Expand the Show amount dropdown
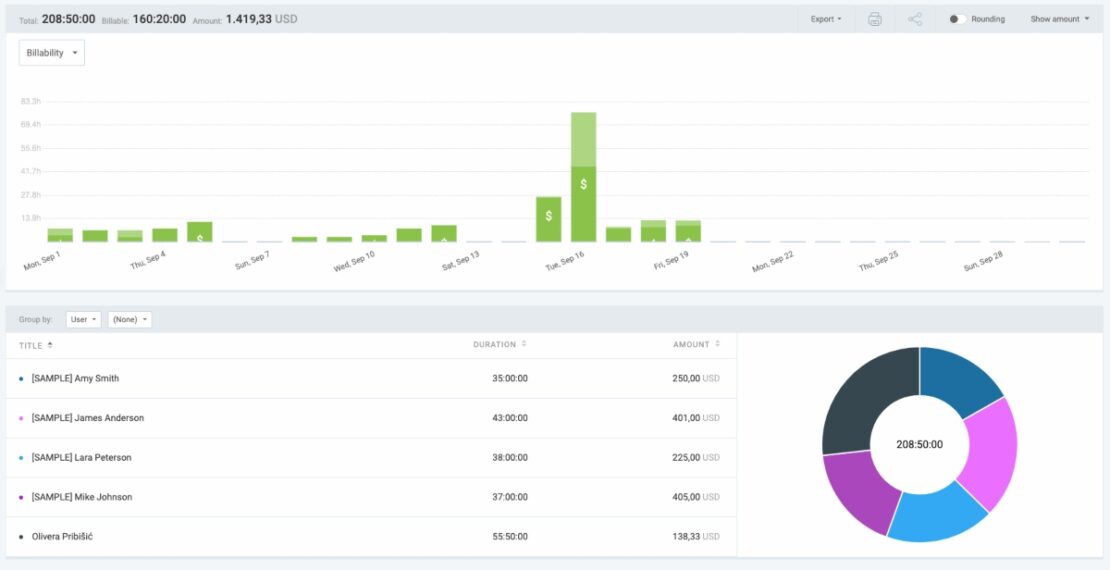The image size is (1110, 570). coord(1060,19)
